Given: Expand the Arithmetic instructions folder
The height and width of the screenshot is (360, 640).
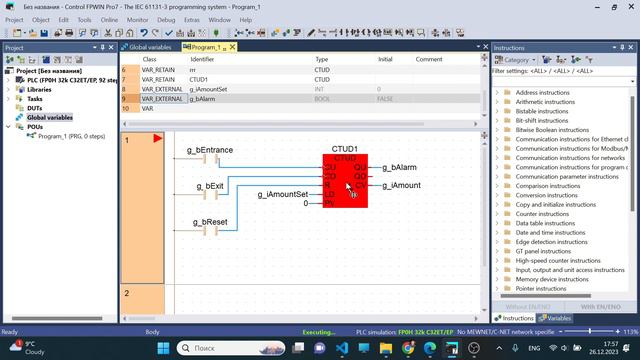Looking at the screenshot, I should pos(497,102).
